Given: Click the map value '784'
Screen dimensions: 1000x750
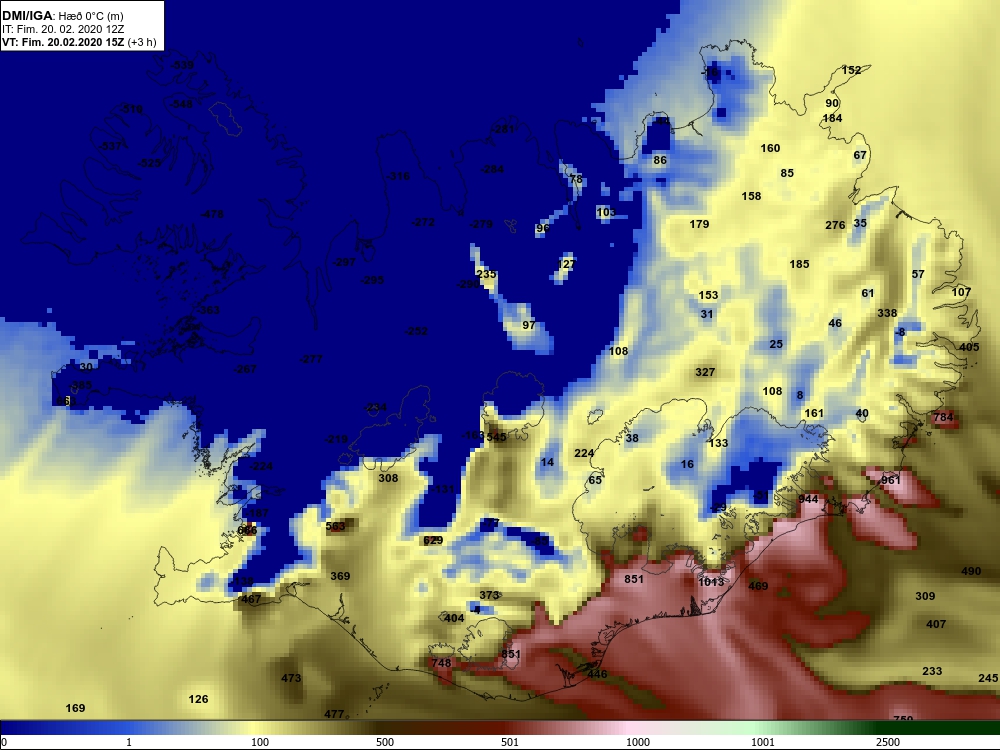Looking at the screenshot, I should coord(943,418).
